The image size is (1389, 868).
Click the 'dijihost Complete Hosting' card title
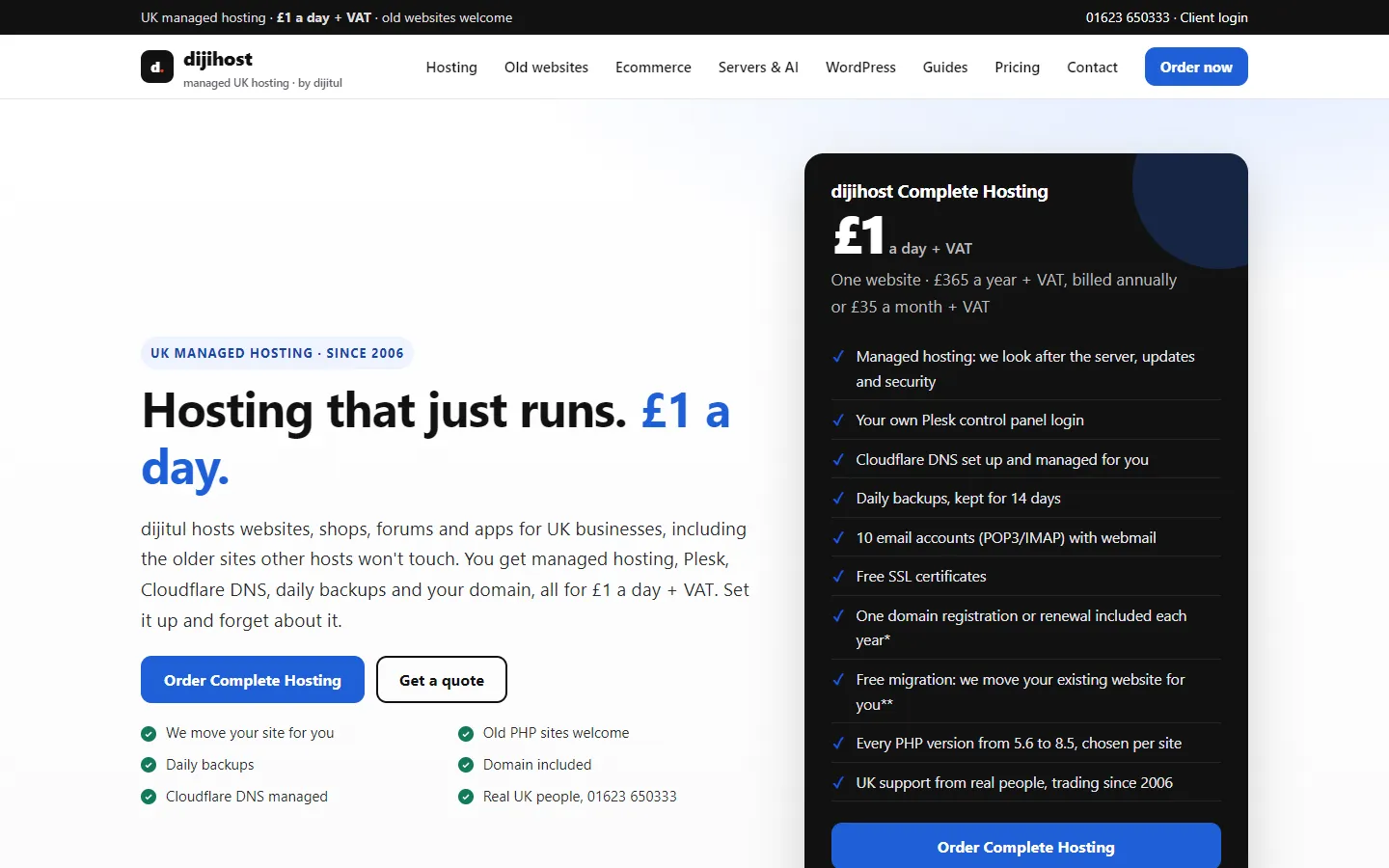(x=940, y=191)
